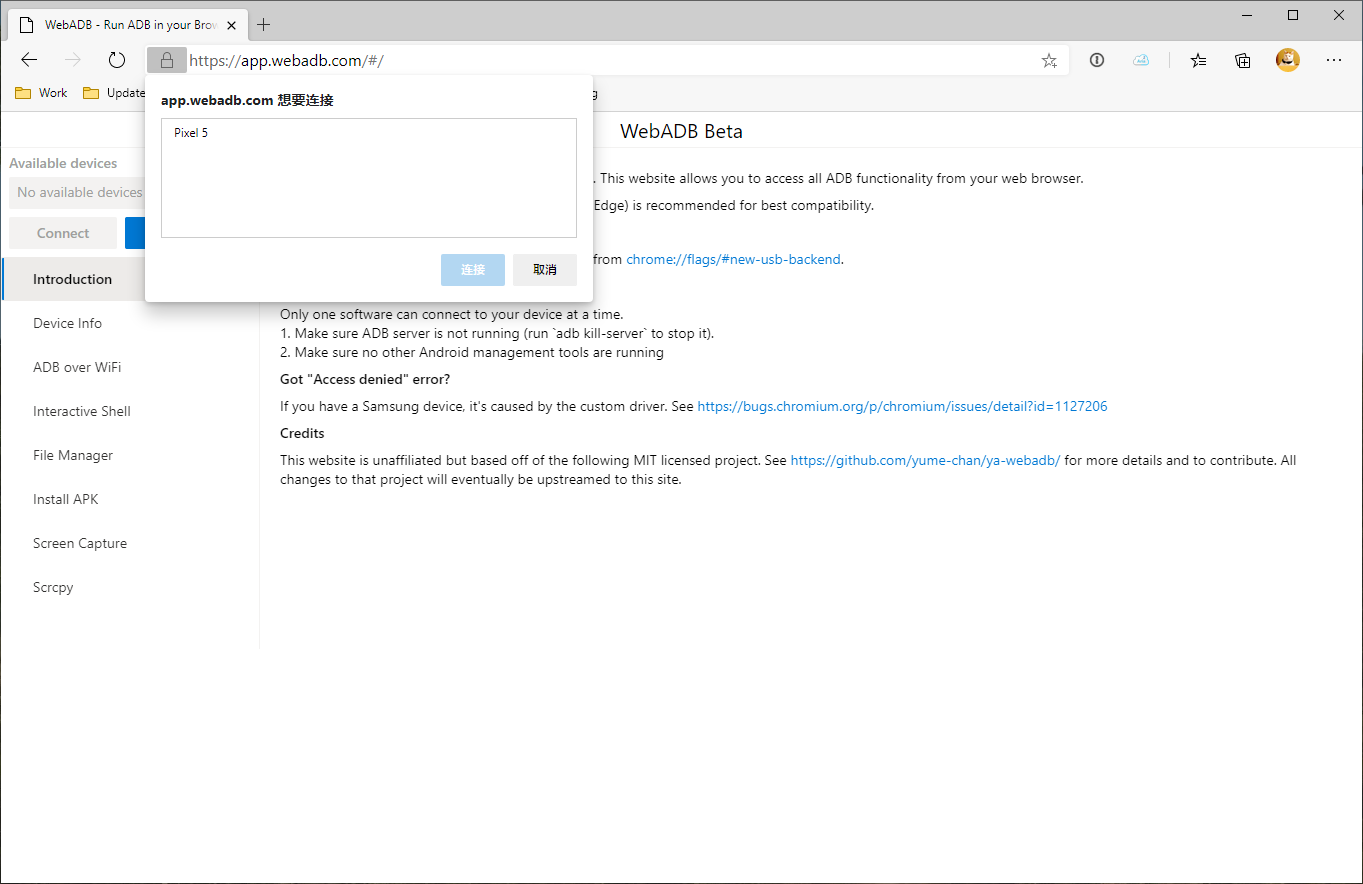Image resolution: width=1363 pixels, height=884 pixels.
Task: Click the 连接 connect button in dialog
Action: coord(473,270)
